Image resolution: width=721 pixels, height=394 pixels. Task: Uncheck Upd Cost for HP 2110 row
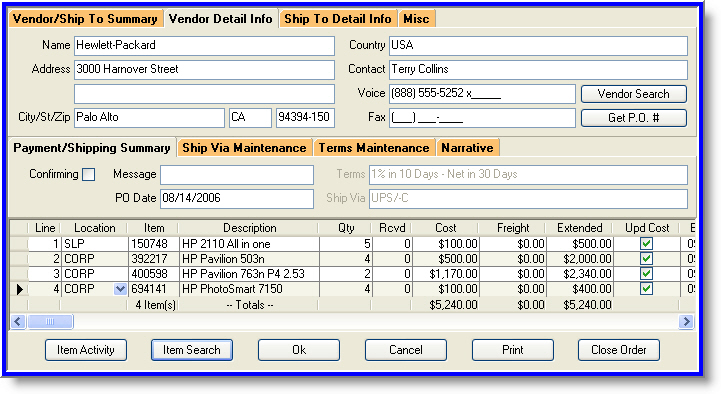point(647,244)
